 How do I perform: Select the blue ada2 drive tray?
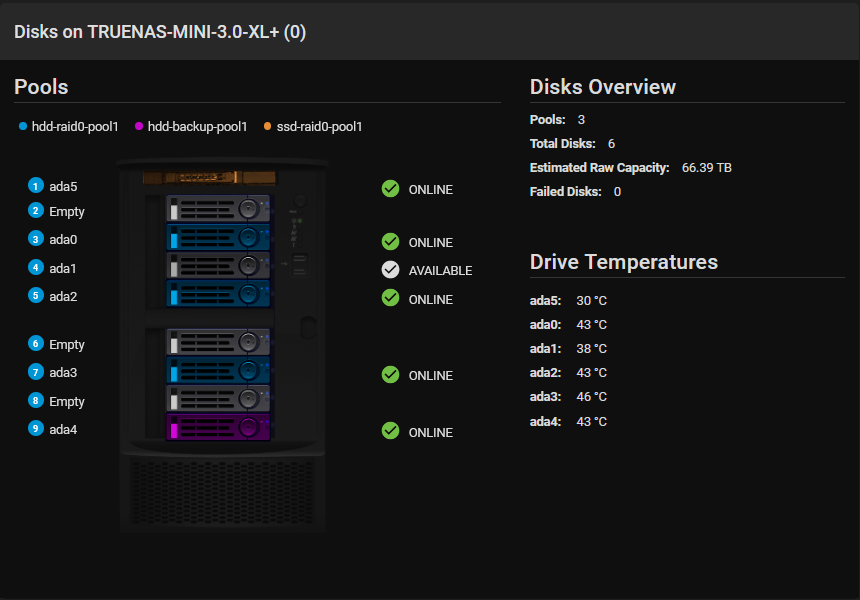coord(218,294)
